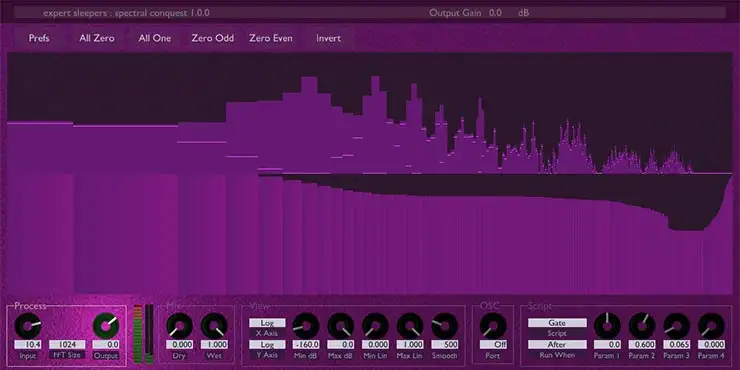Image resolution: width=740 pixels, height=370 pixels.
Task: Click the Param 2 knob
Action: [x=642, y=326]
